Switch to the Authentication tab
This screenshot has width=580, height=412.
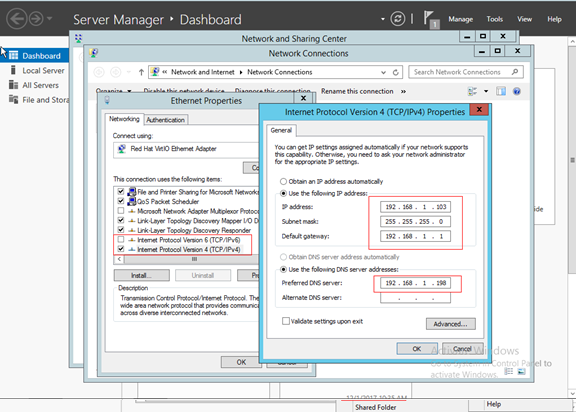tap(165, 120)
